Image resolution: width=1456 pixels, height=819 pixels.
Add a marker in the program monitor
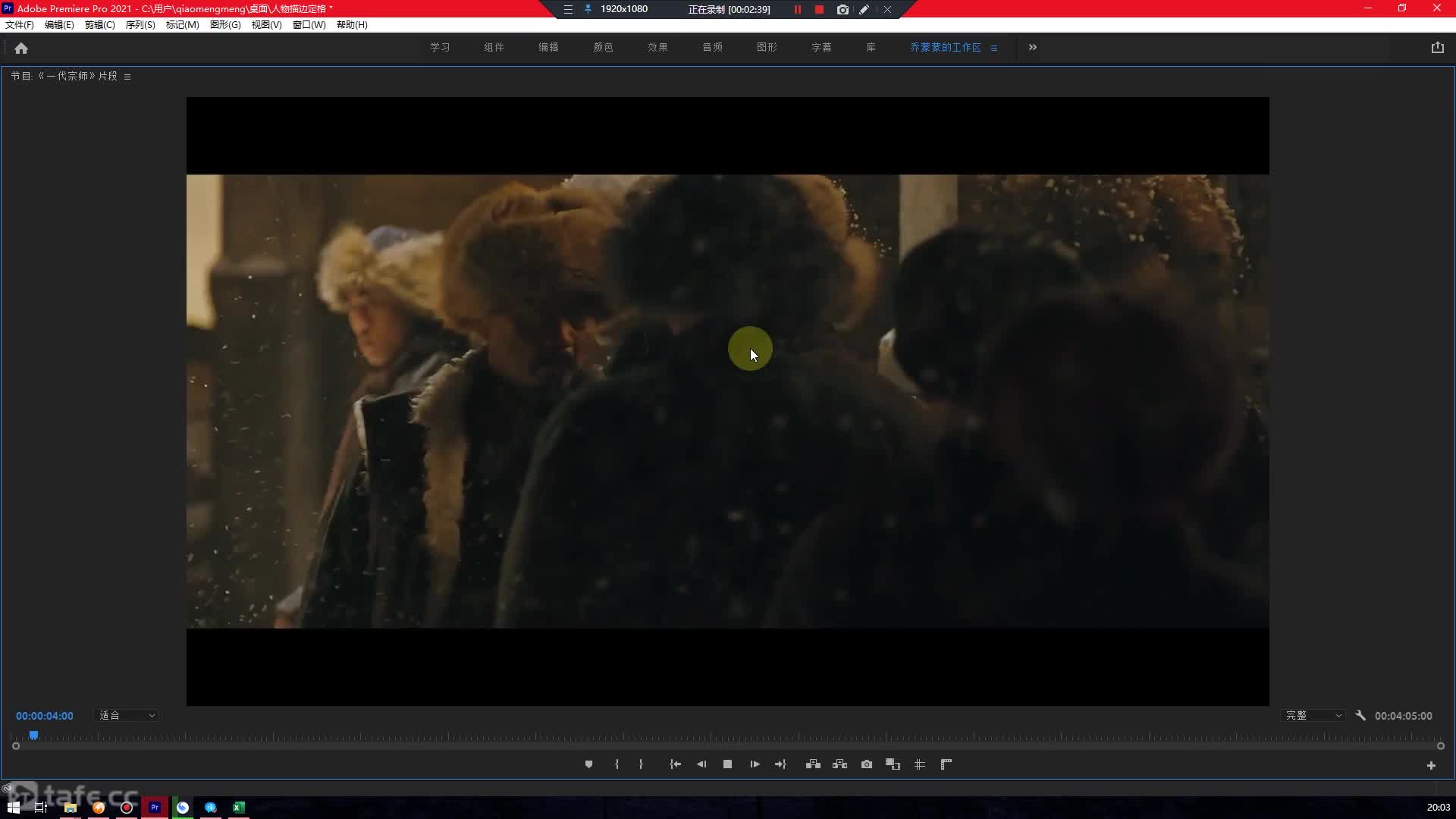pyautogui.click(x=588, y=764)
